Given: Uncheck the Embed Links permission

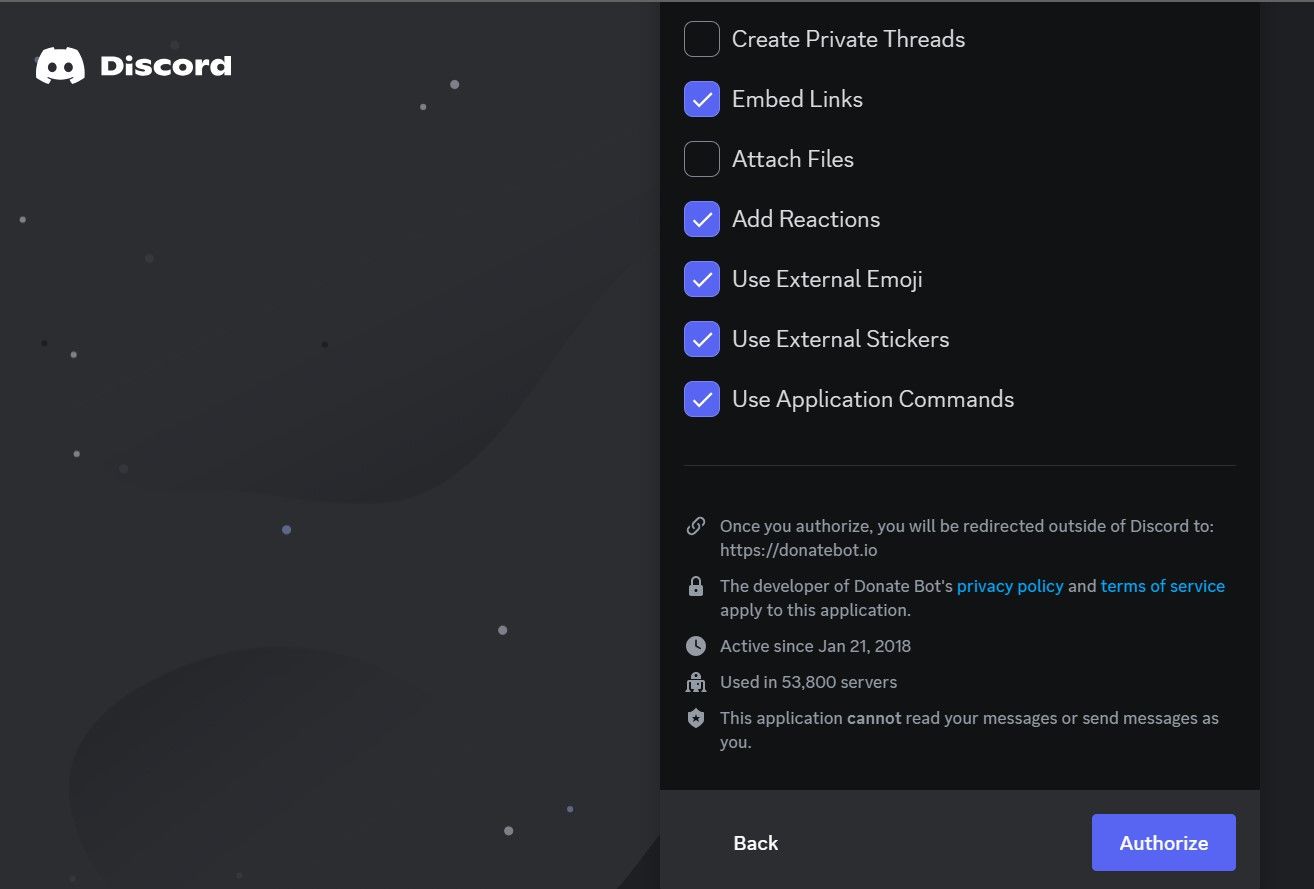Looking at the screenshot, I should click(702, 99).
